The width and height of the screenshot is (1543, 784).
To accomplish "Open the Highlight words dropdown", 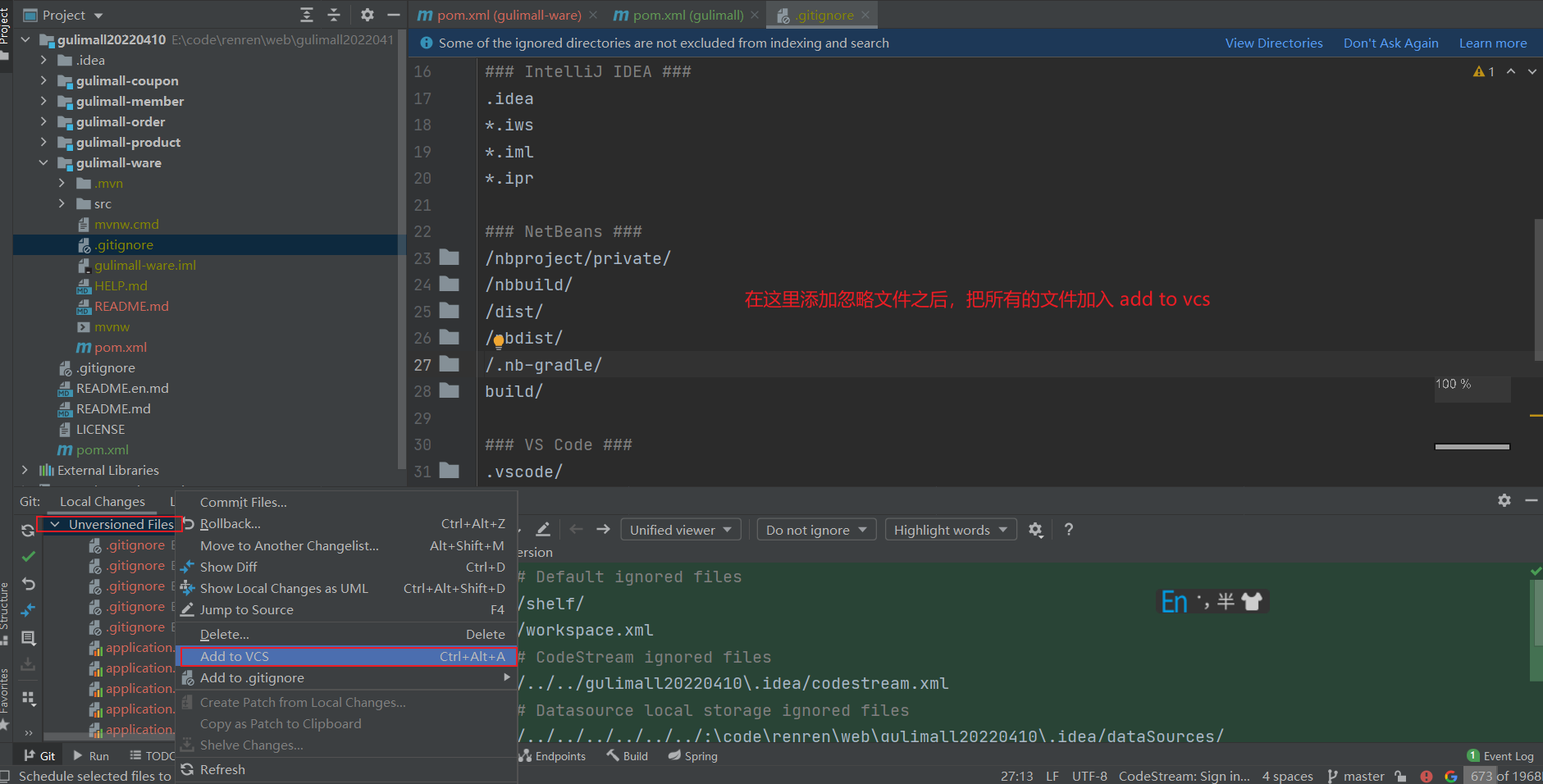I will (951, 530).
